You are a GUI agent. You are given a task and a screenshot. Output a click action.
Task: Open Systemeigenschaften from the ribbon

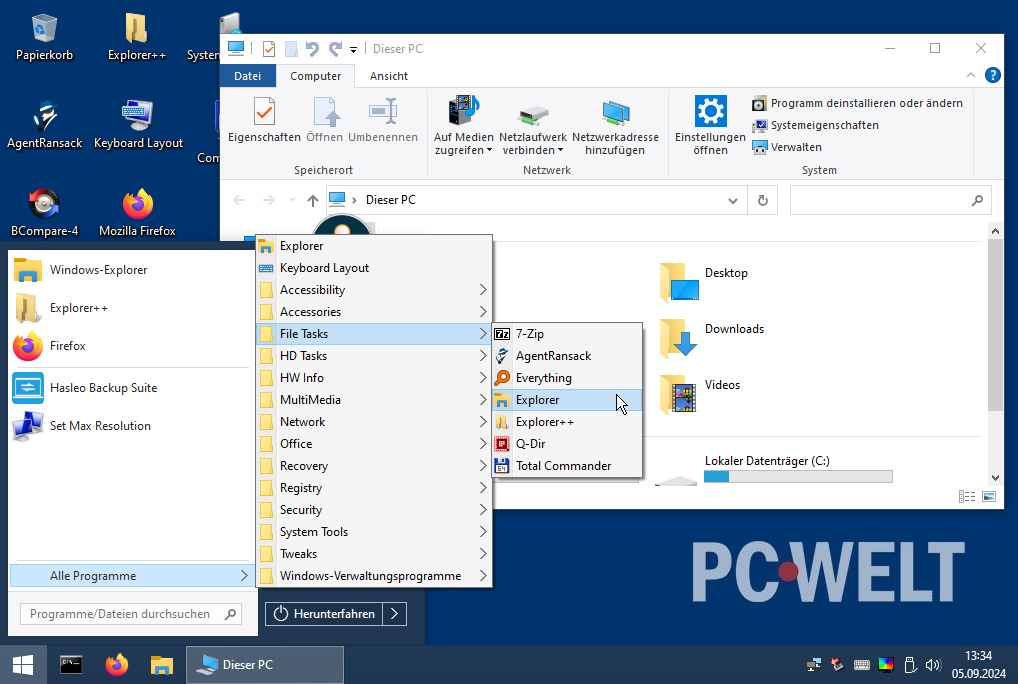point(816,125)
